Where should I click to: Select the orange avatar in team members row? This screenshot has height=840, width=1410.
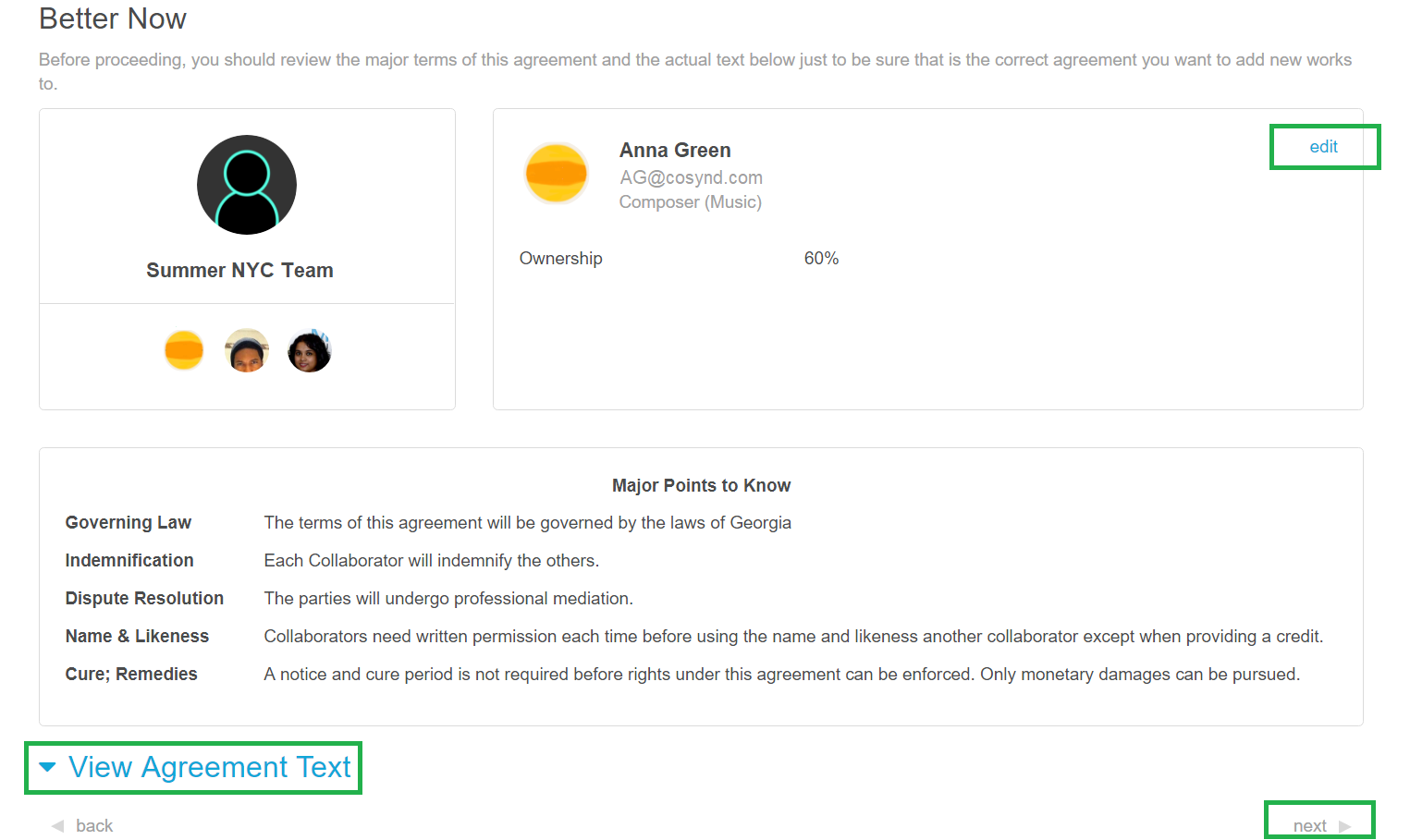184,350
